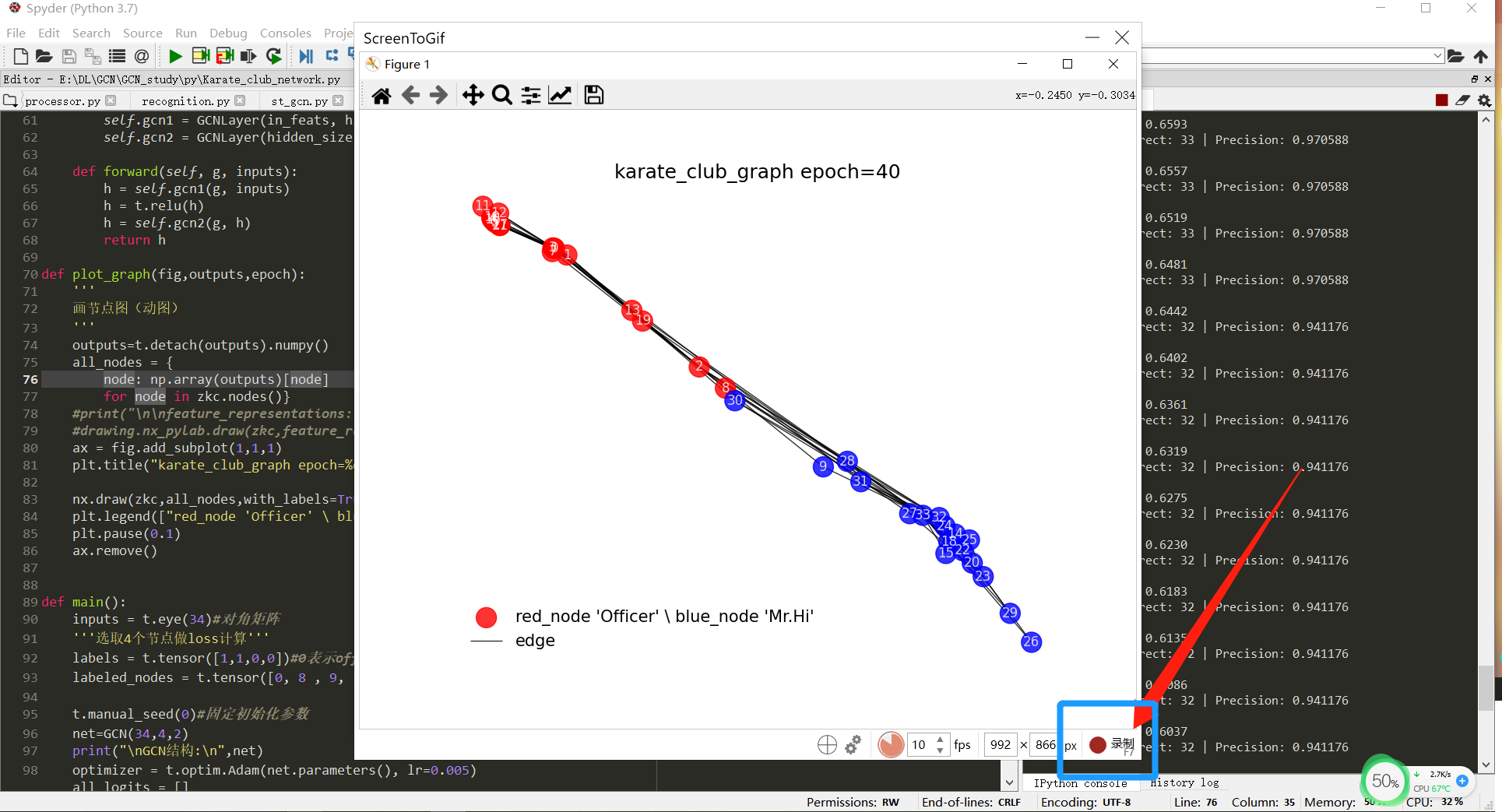Click the red square stop icon above console

pyautogui.click(x=1441, y=100)
